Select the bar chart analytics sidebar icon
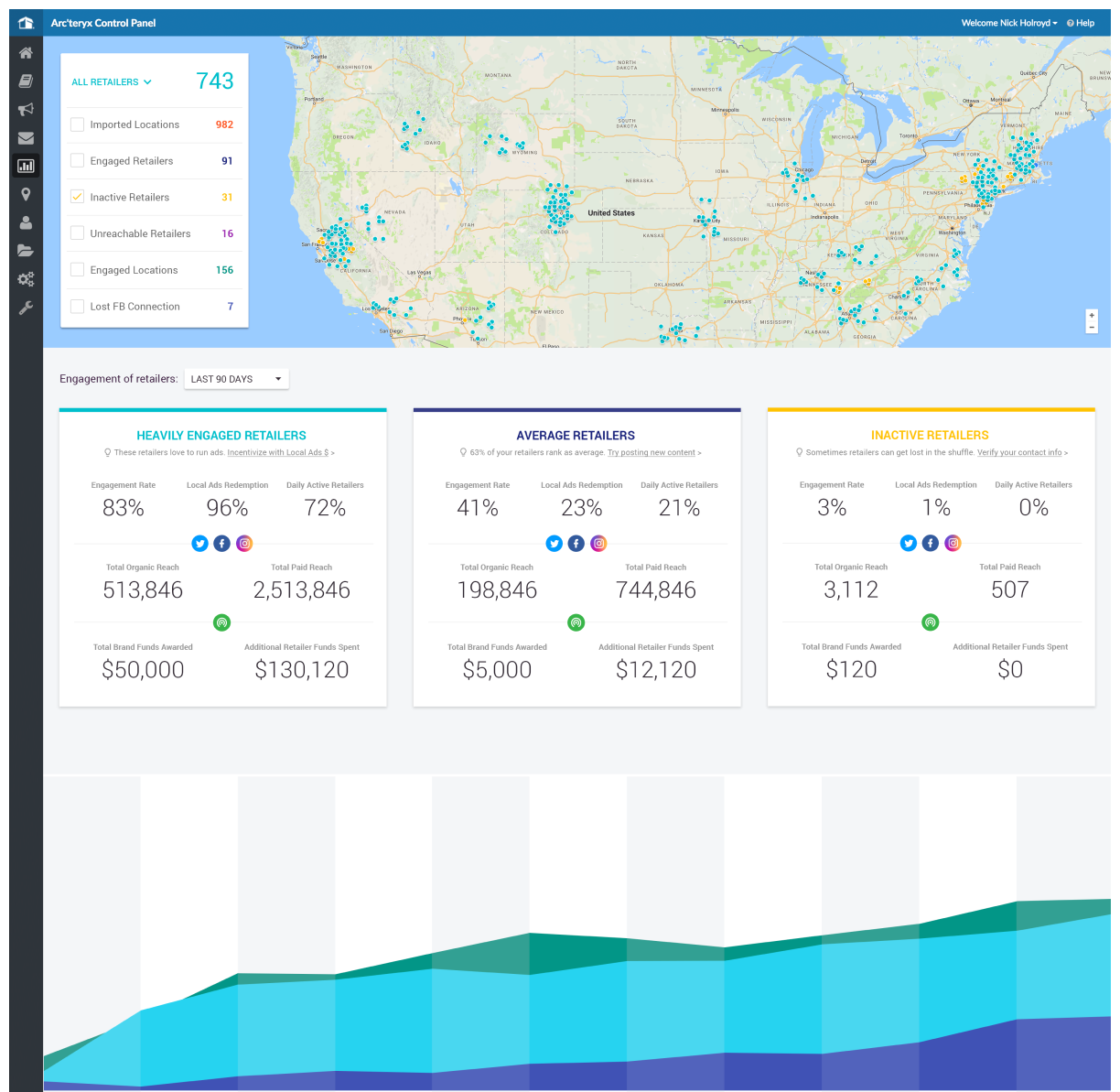Viewport: 1120px width, 1092px height. (26, 166)
